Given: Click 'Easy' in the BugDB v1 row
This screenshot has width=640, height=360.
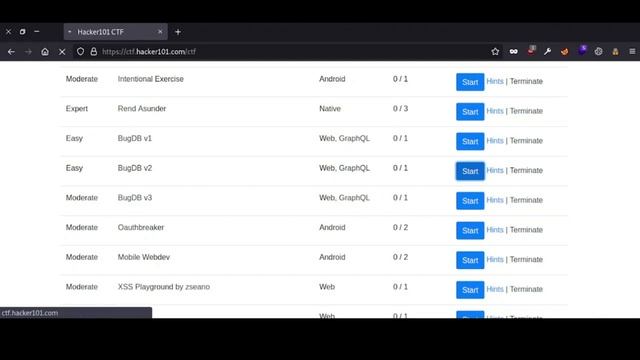Looking at the screenshot, I should click(74, 138).
